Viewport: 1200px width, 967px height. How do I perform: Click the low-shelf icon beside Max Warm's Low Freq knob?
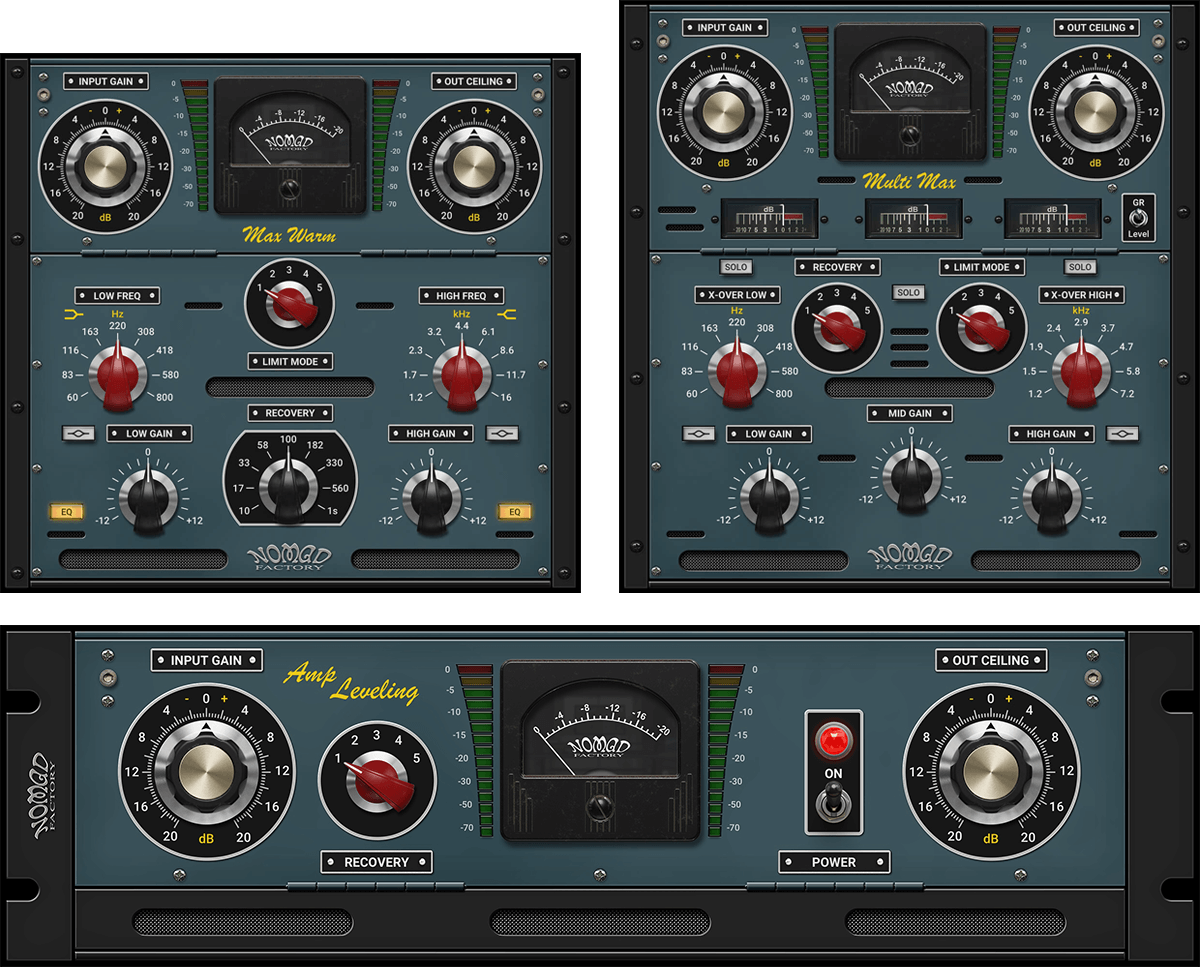[71, 314]
